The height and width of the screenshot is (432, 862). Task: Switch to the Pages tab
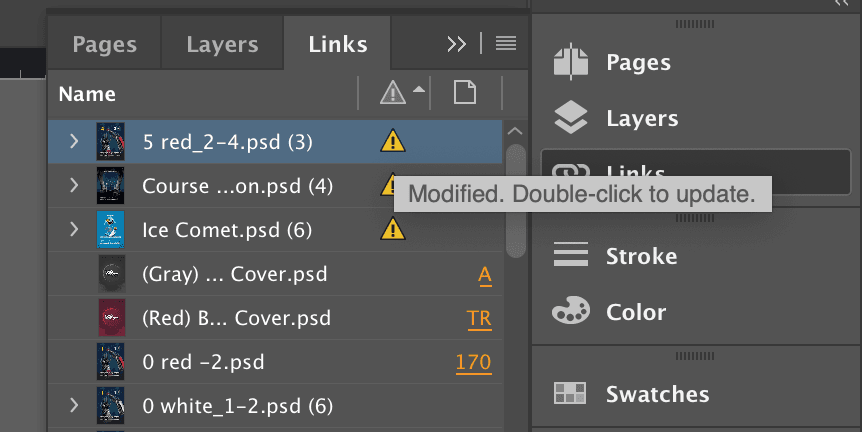[x=105, y=44]
